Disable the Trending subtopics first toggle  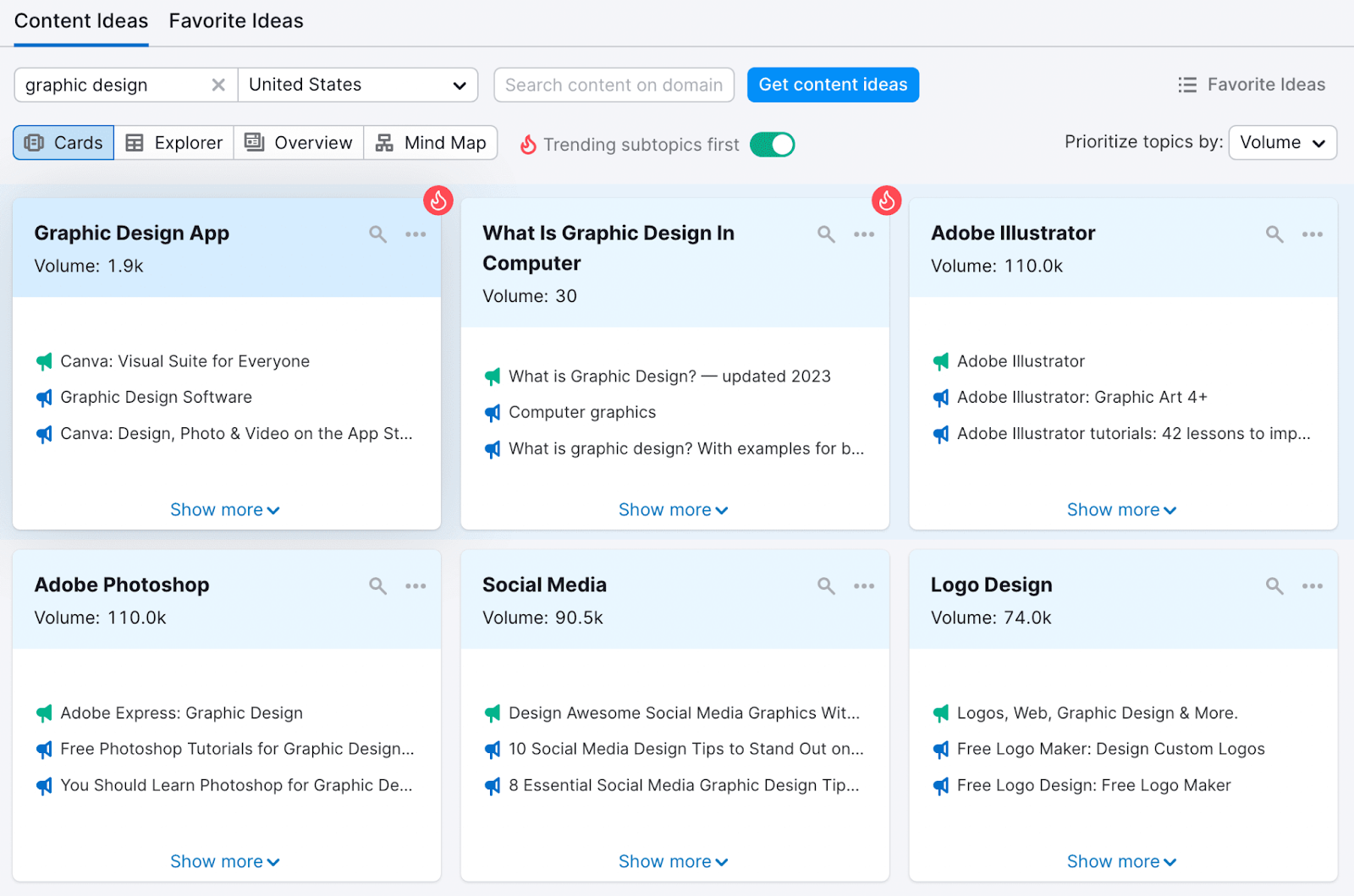[x=771, y=144]
